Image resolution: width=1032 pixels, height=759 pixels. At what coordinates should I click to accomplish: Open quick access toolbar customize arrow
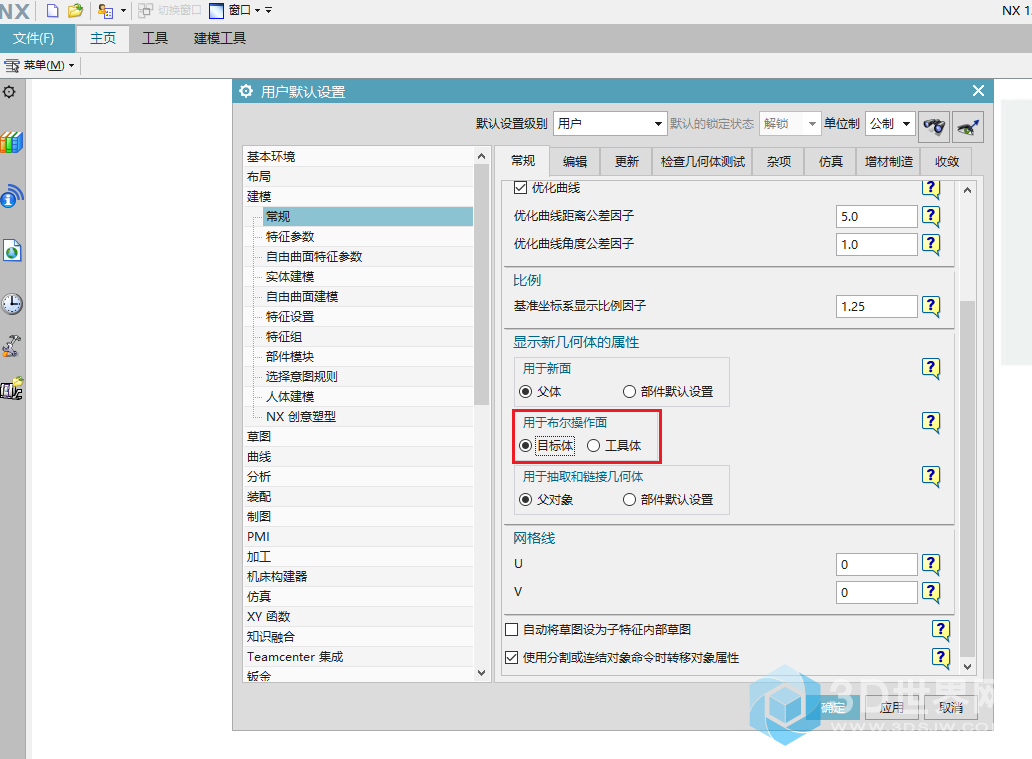[269, 11]
